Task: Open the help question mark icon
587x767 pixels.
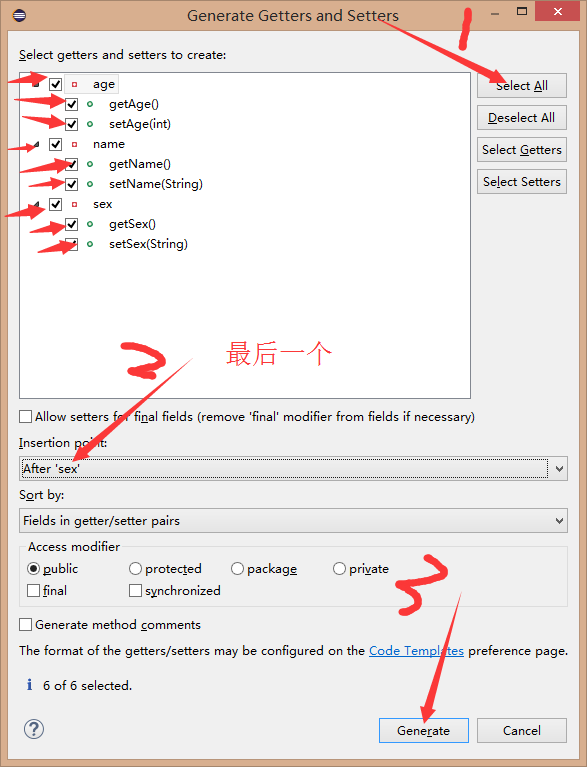Action: tap(34, 729)
